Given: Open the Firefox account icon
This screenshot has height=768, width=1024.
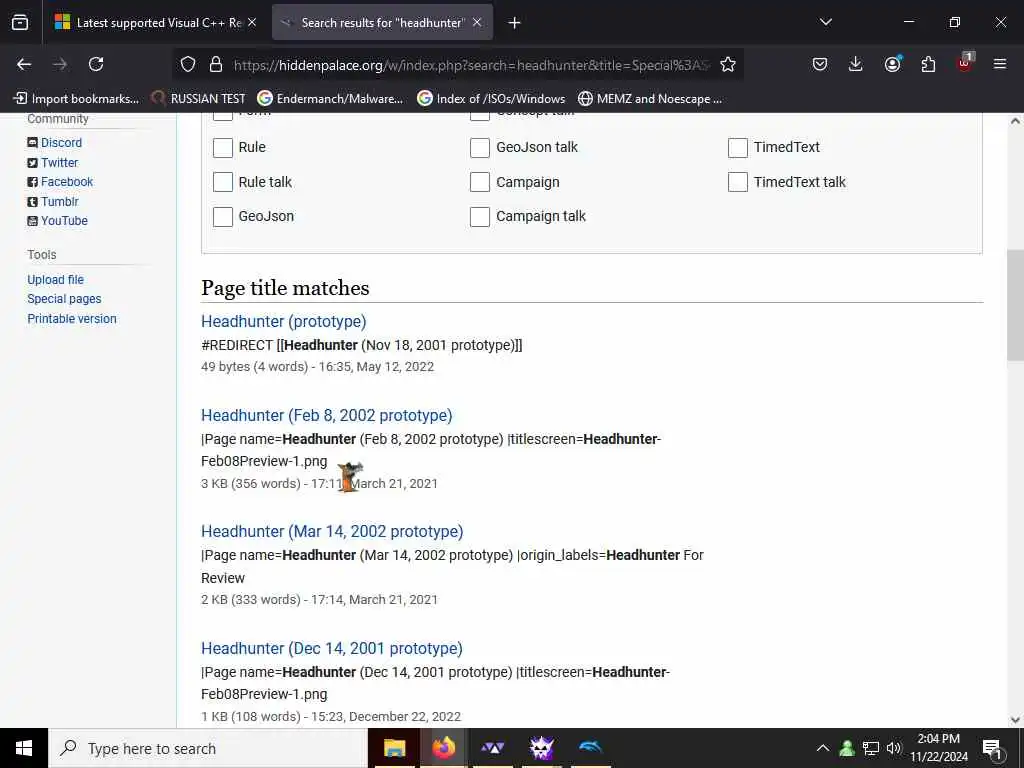Looking at the screenshot, I should click(x=892, y=64).
